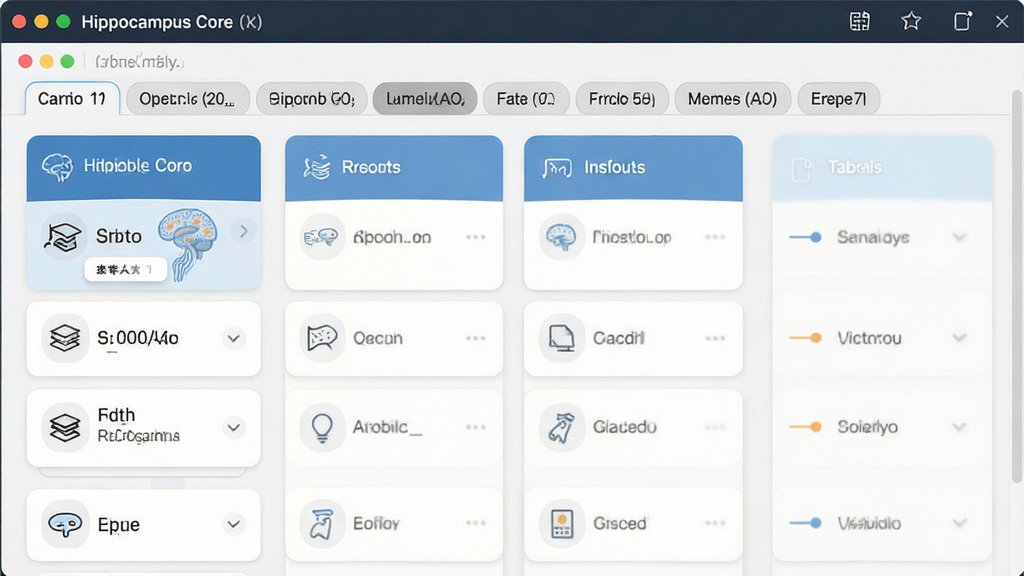Click the icon beside Eofloy

click(322, 523)
